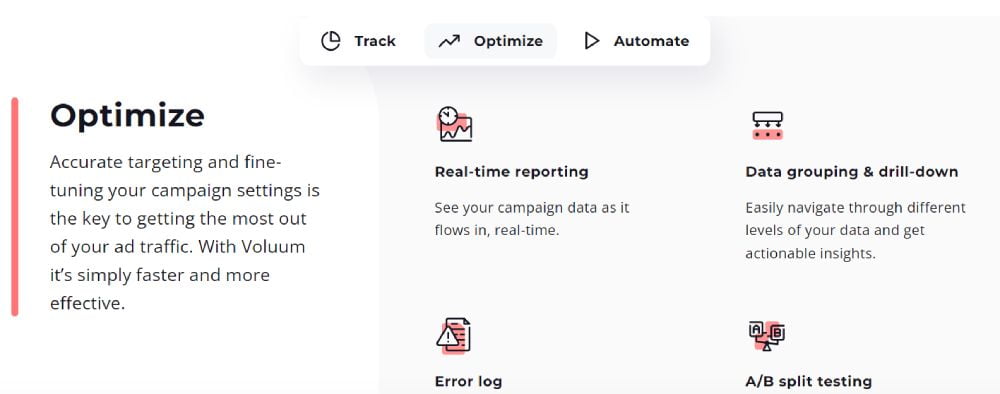
Task: Click the Optimize trend arrow icon
Action: coord(449,41)
